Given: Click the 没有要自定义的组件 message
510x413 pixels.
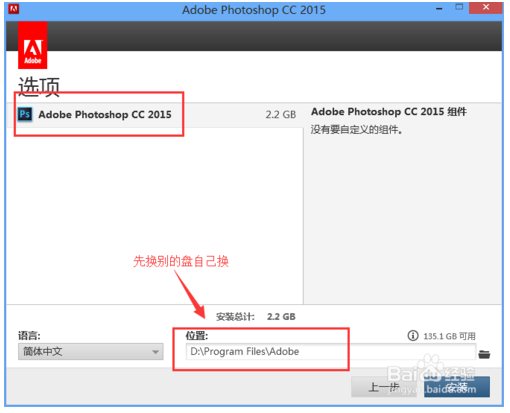Looking at the screenshot, I should point(357,129).
